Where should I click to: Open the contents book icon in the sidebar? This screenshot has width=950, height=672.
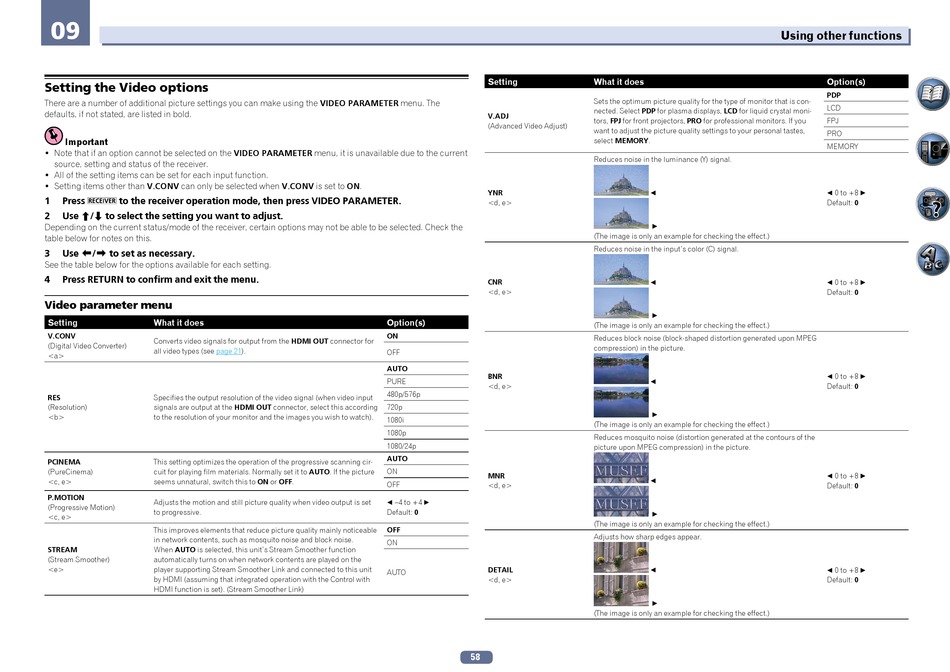click(x=932, y=93)
